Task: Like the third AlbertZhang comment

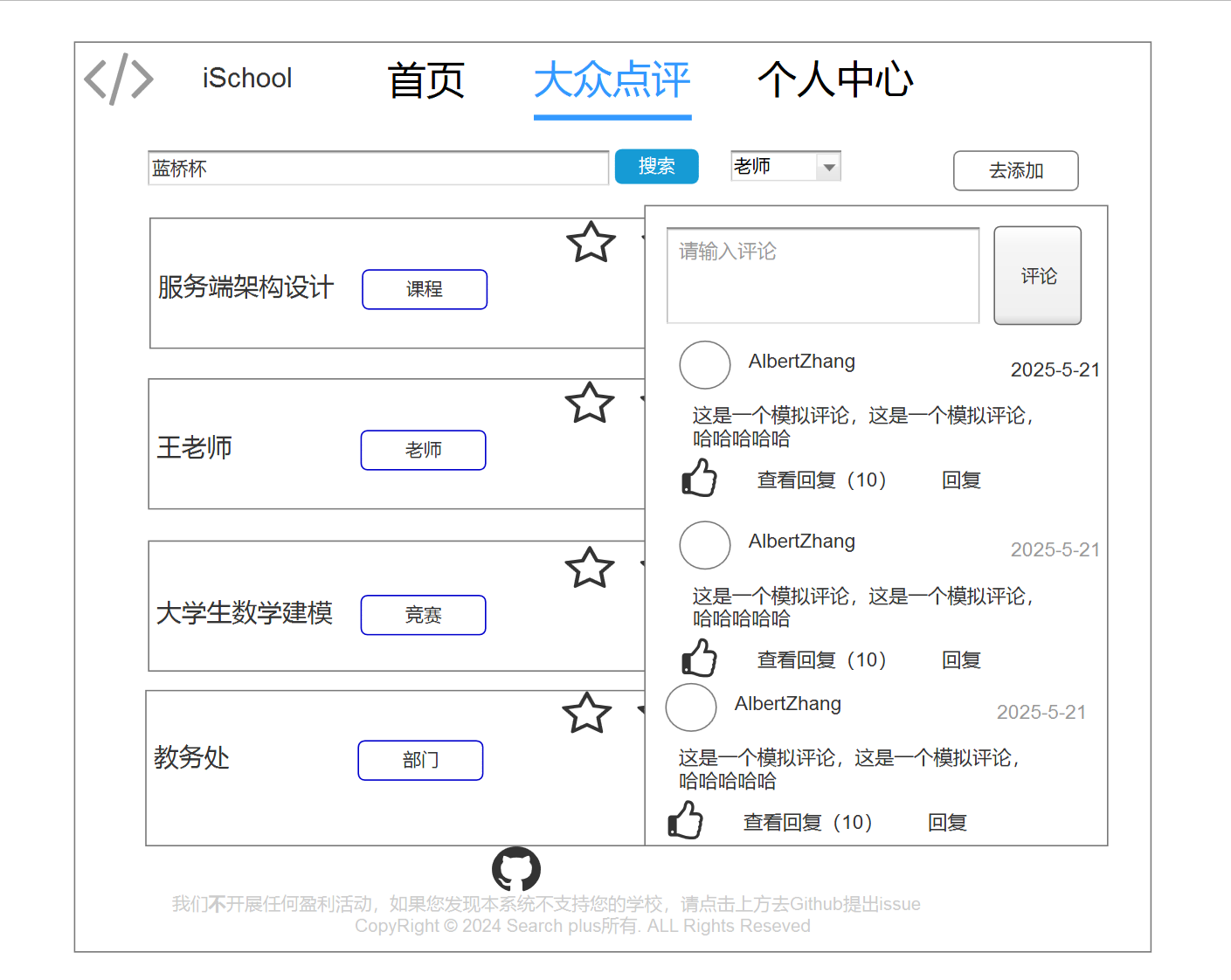Action: pyautogui.click(x=685, y=820)
